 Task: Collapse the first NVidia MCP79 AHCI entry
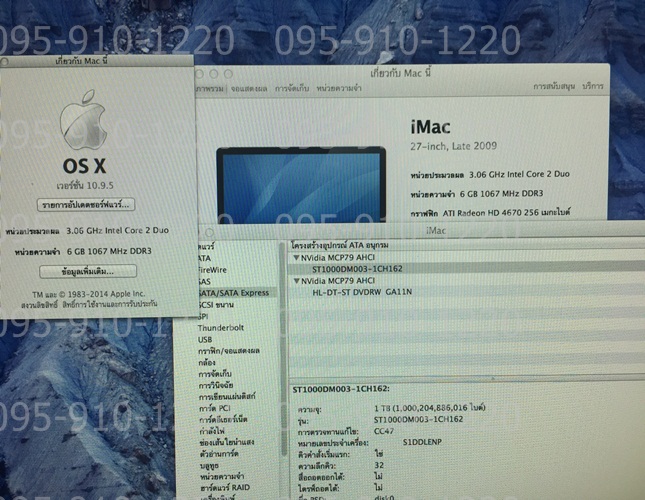point(296,258)
